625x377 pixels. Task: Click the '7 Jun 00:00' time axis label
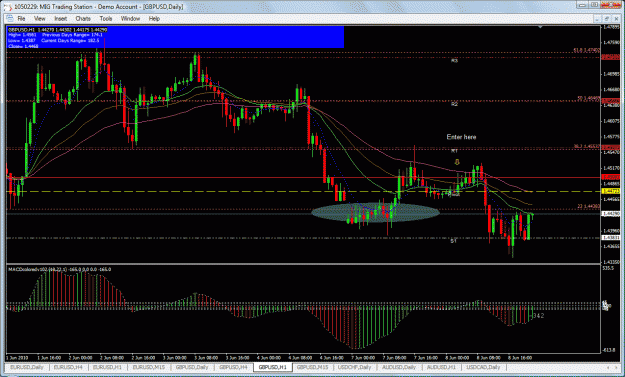pyautogui.click(x=363, y=358)
